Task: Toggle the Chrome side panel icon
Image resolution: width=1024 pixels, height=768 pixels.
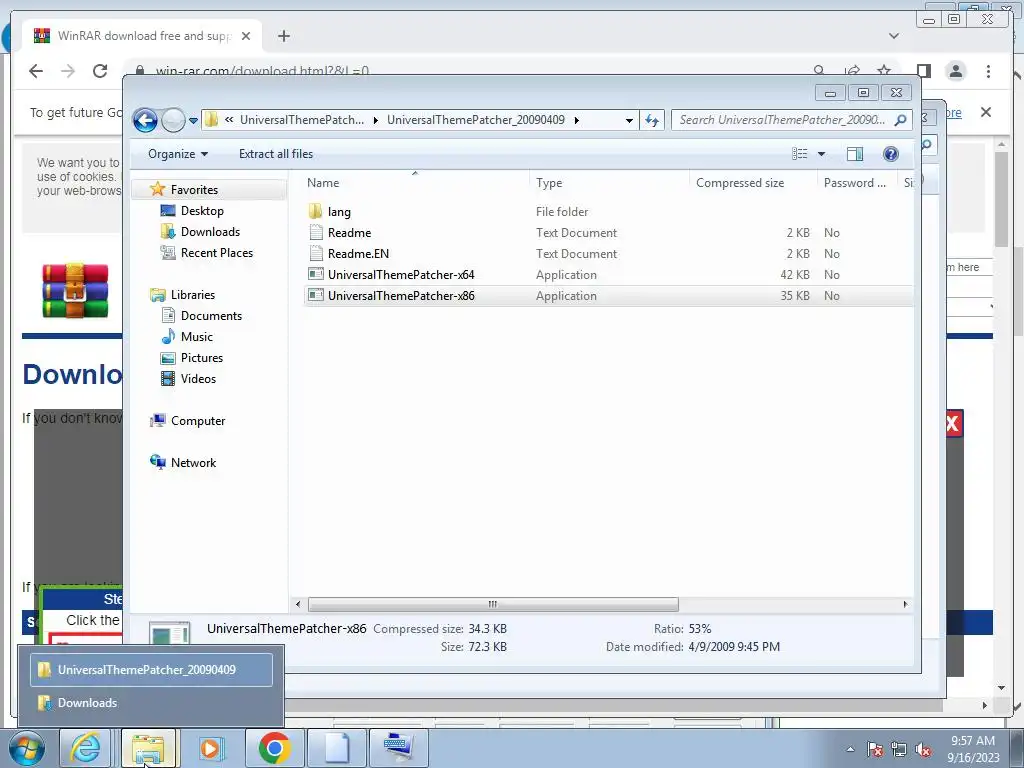Action: 923,71
